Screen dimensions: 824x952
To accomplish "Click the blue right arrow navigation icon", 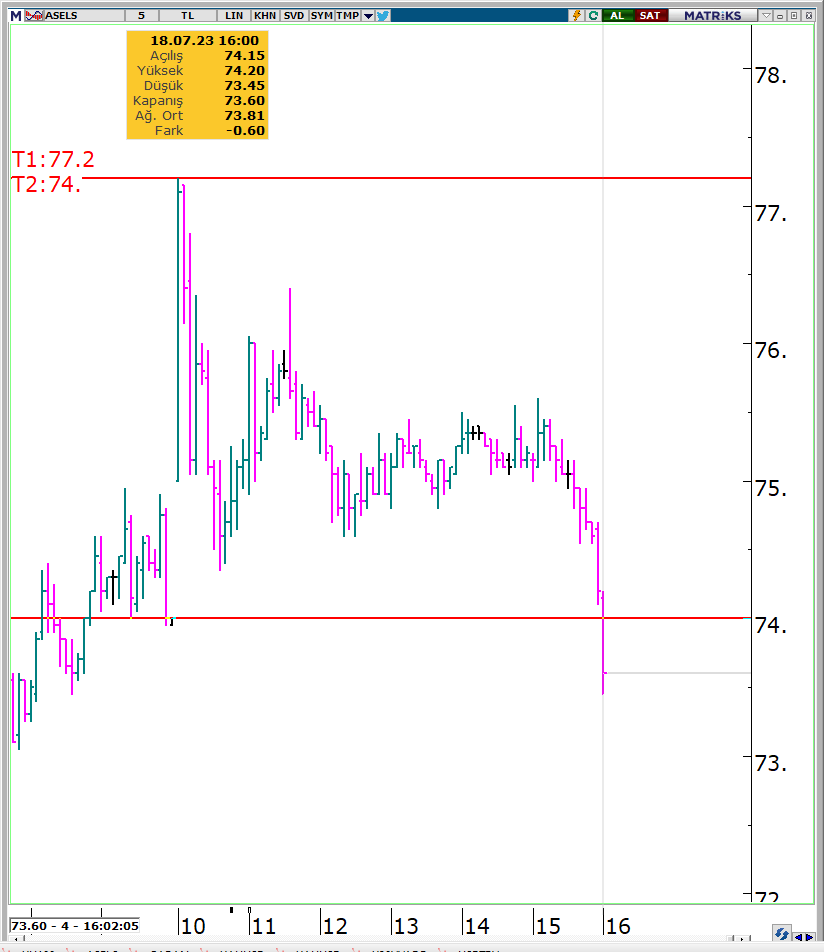I will tap(809, 937).
